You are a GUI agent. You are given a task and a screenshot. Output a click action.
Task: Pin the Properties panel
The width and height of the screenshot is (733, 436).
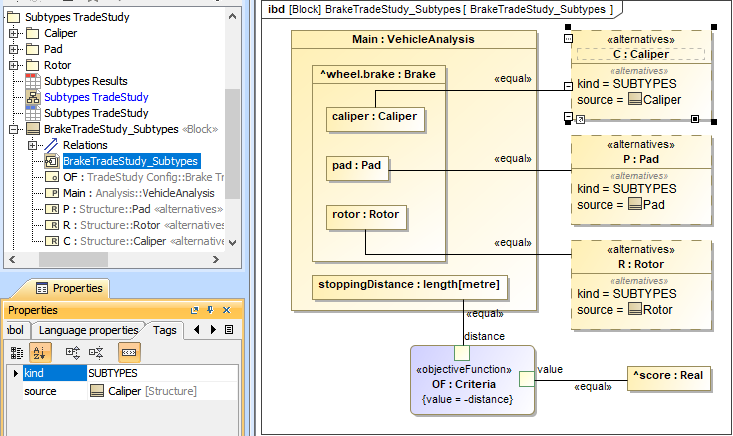[210, 311]
